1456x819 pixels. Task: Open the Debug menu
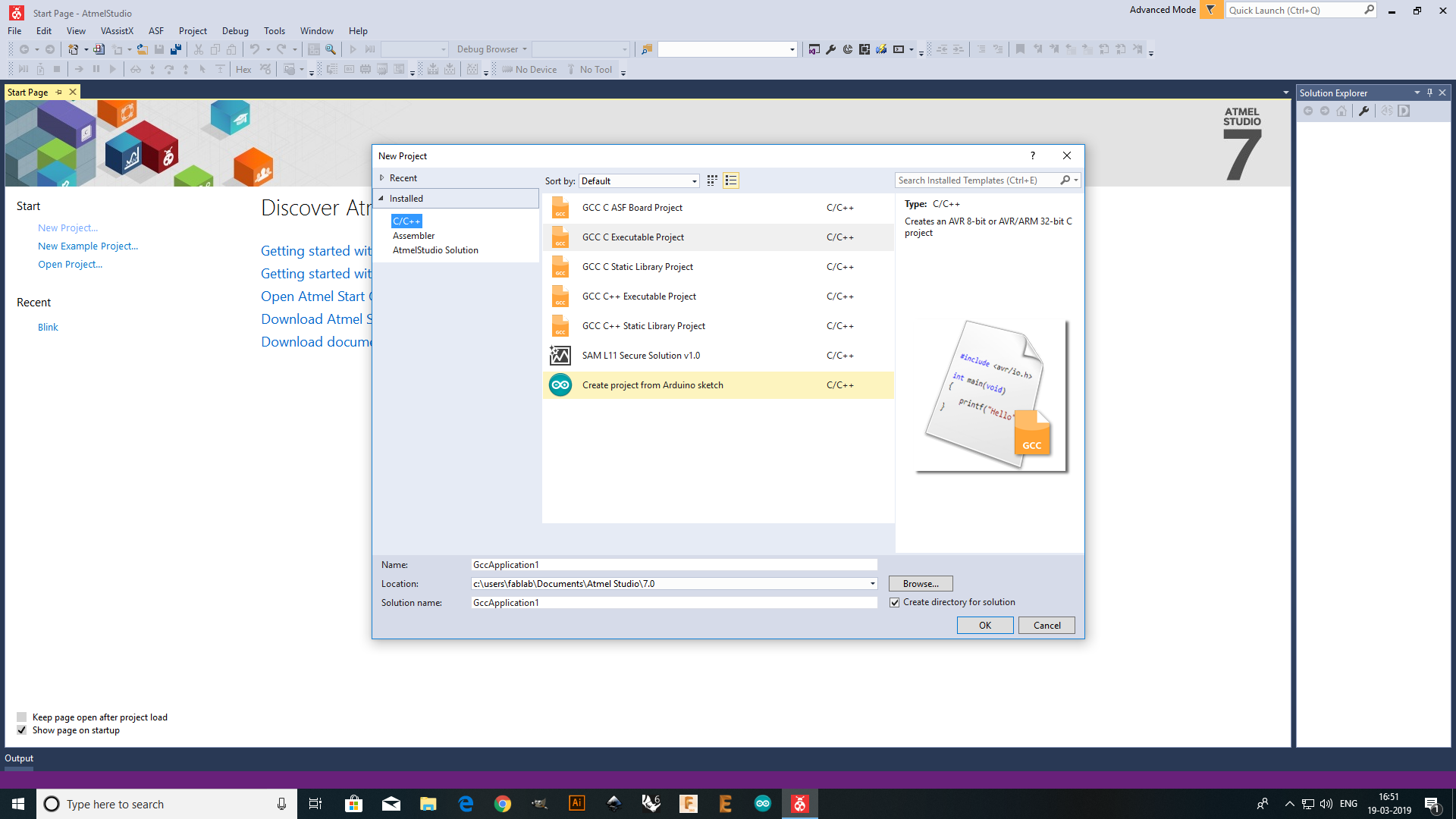pos(235,31)
